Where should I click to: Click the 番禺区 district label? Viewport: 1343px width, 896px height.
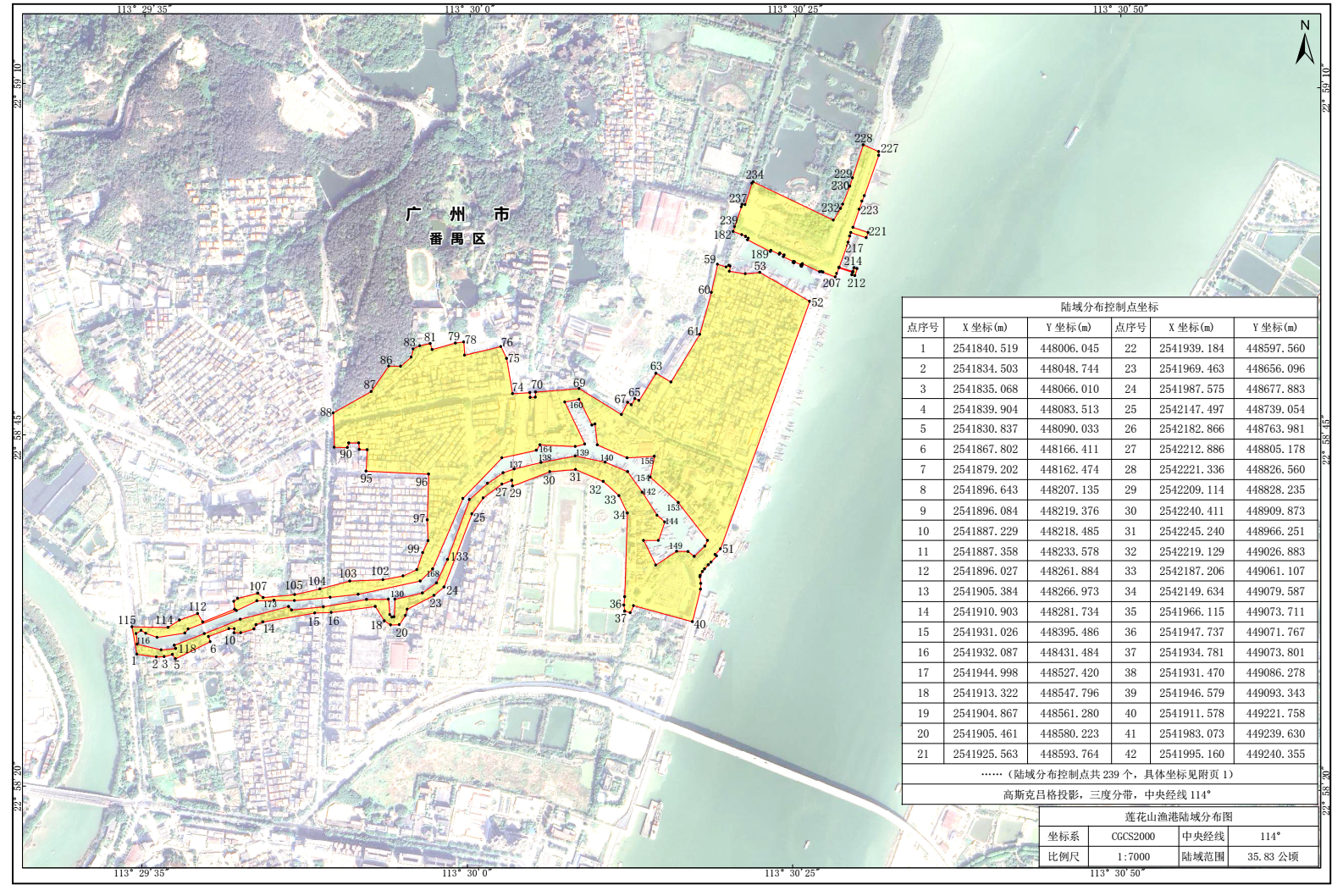pyautogui.click(x=457, y=239)
